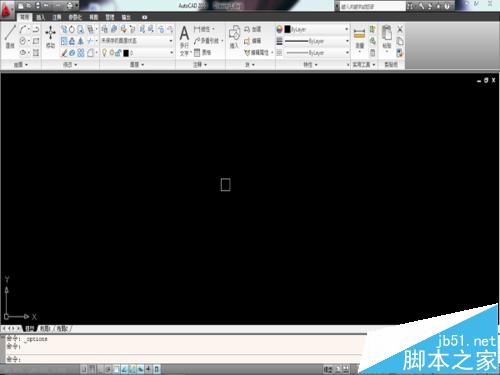Switch to the 输出 Output ribbon tab

(126, 17)
